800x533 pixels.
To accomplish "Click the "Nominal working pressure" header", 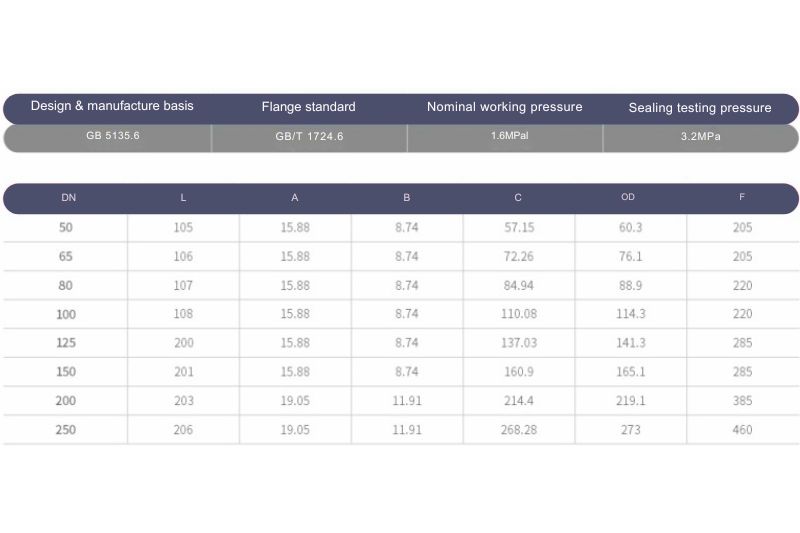I will pos(504,107).
